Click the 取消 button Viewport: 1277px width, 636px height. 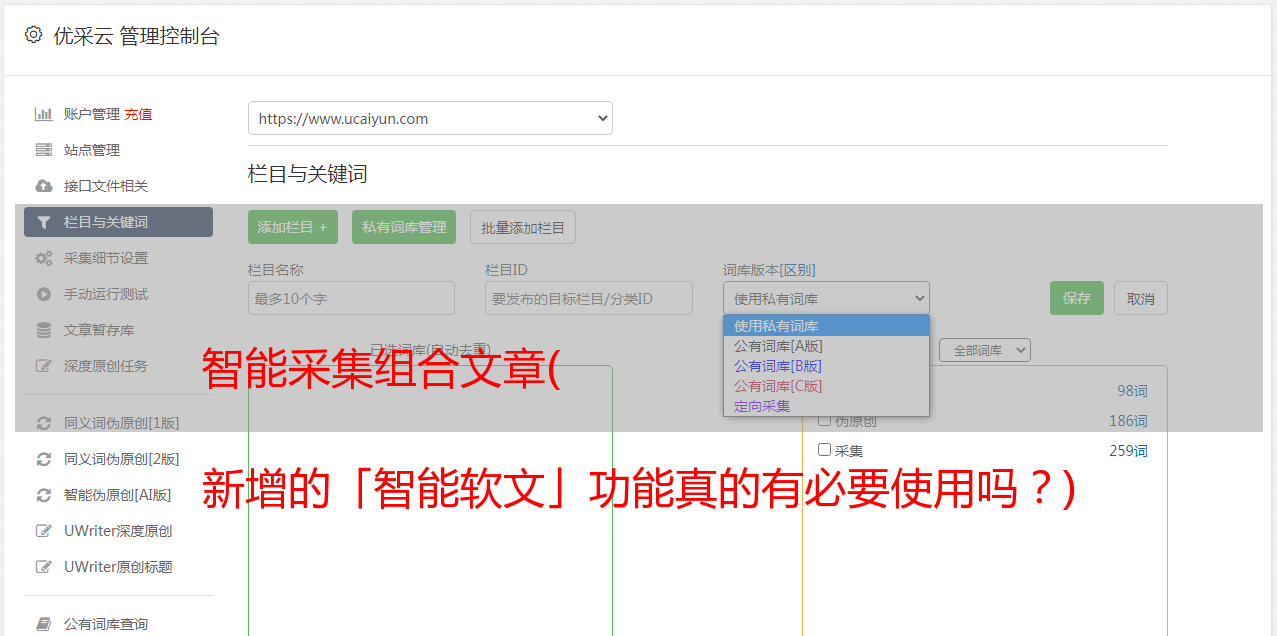point(1141,298)
